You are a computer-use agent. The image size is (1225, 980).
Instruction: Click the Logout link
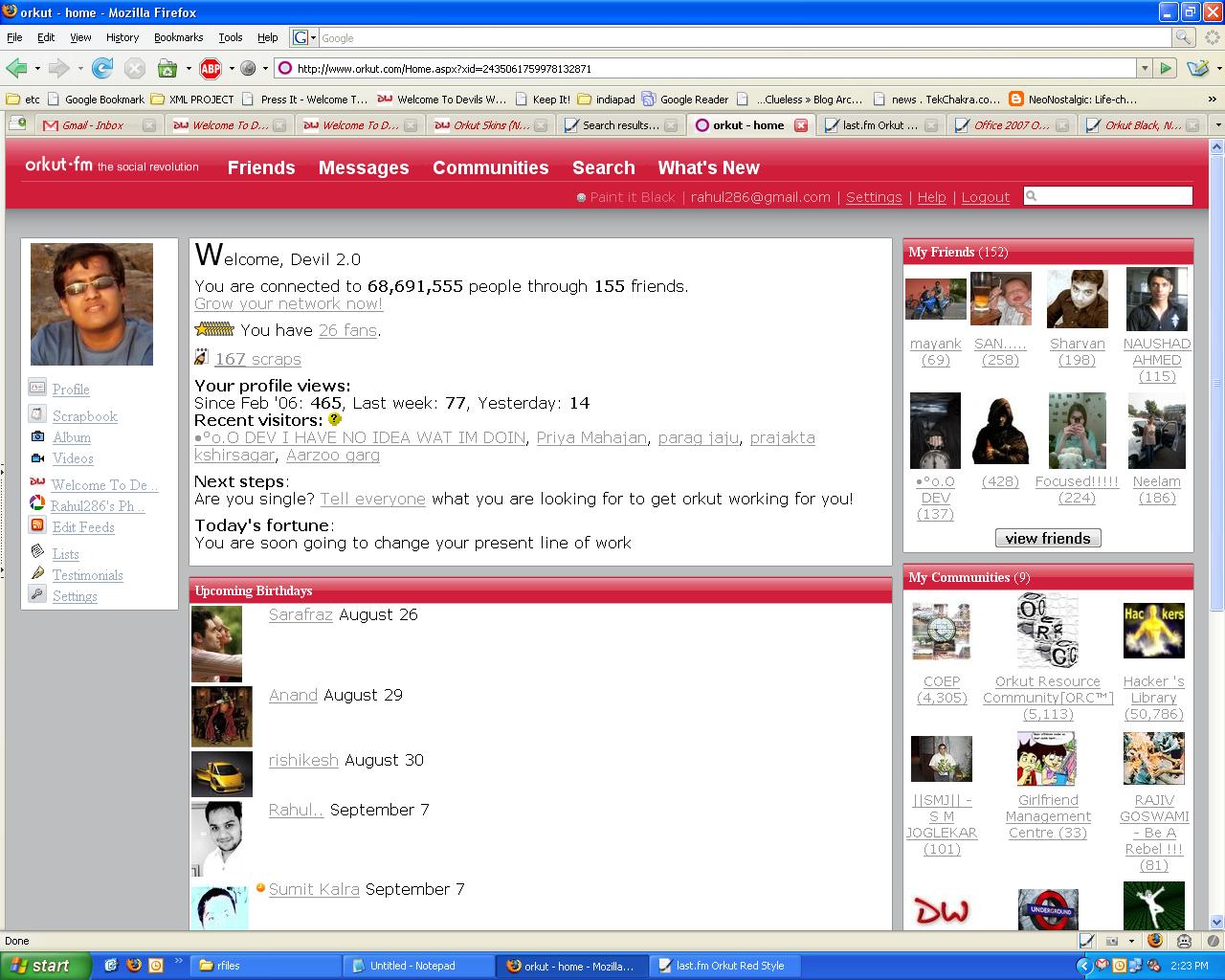click(x=985, y=197)
